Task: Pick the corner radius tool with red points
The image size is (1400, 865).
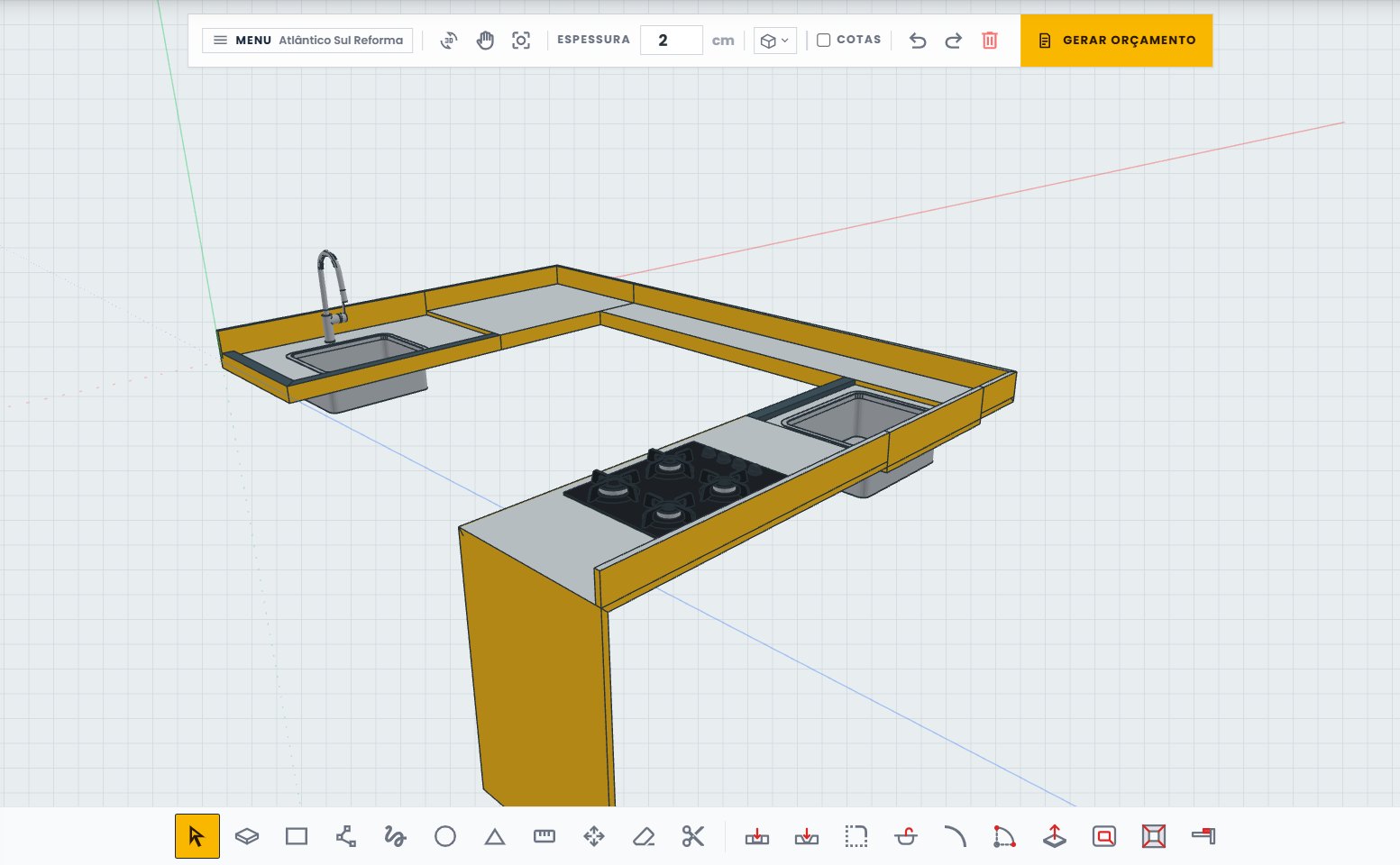Action: 1004,836
